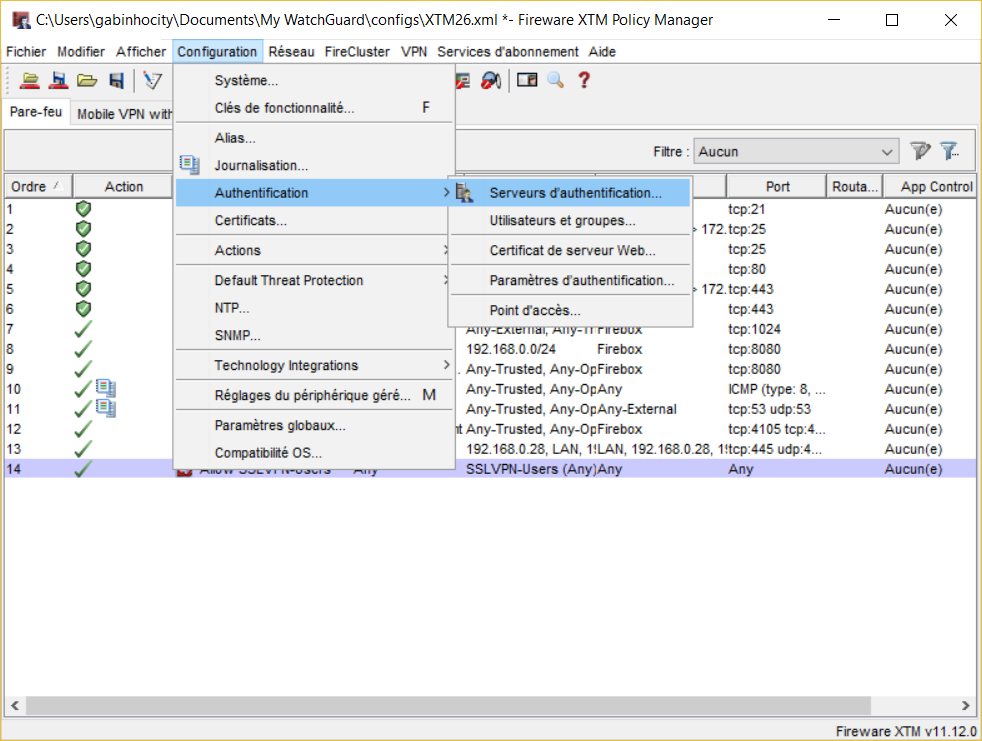982x741 pixels.
Task: Open the Aide menu
Action: (602, 51)
